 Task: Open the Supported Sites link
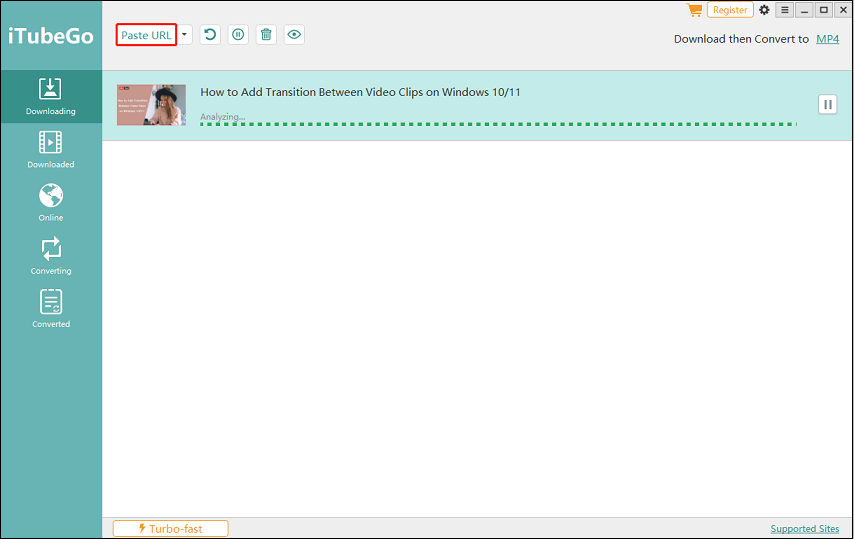tap(804, 529)
